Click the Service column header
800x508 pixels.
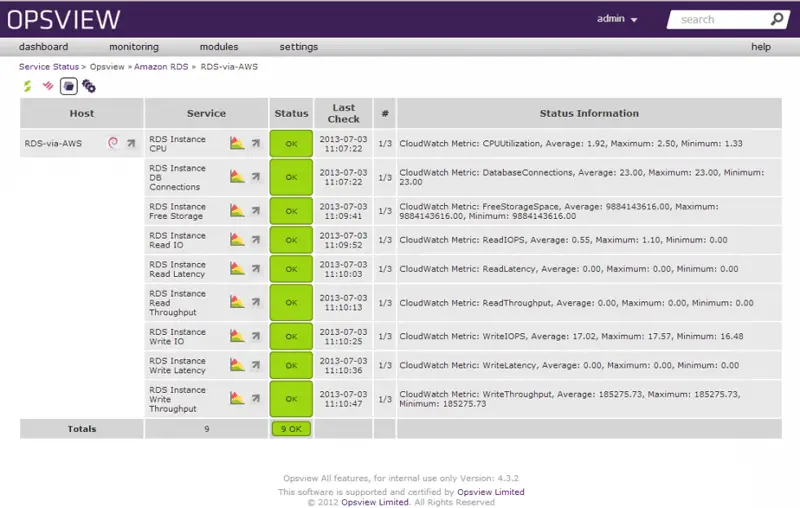pos(206,113)
